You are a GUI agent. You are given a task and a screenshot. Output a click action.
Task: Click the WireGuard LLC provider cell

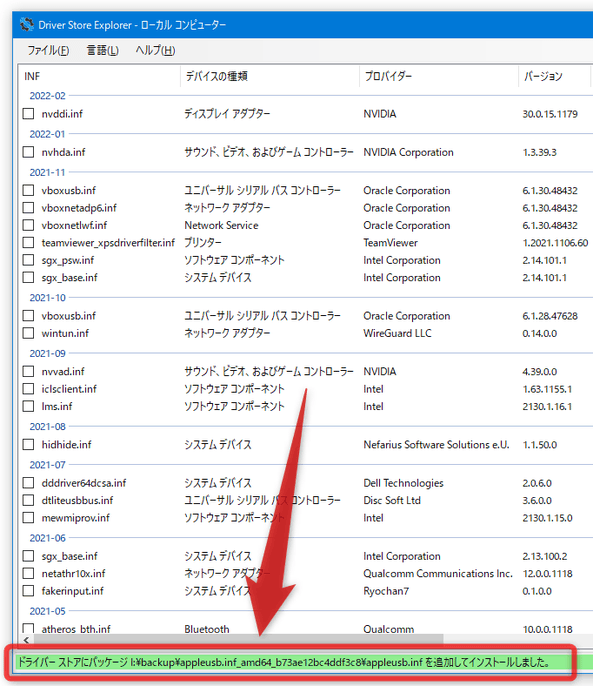point(397,333)
